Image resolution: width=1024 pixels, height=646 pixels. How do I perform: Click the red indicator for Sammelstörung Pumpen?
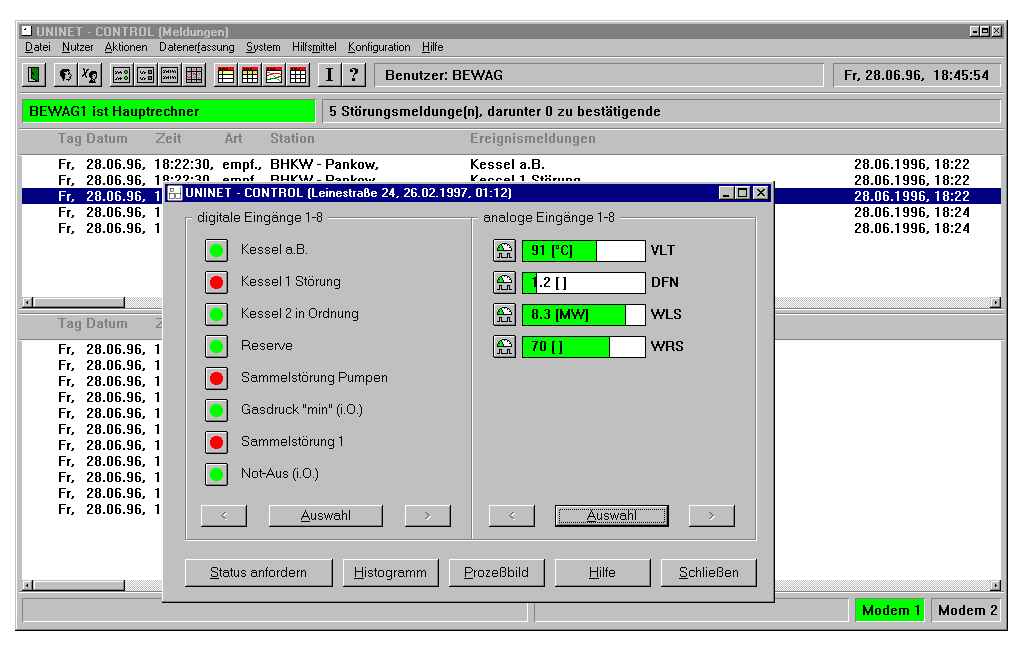coord(216,378)
